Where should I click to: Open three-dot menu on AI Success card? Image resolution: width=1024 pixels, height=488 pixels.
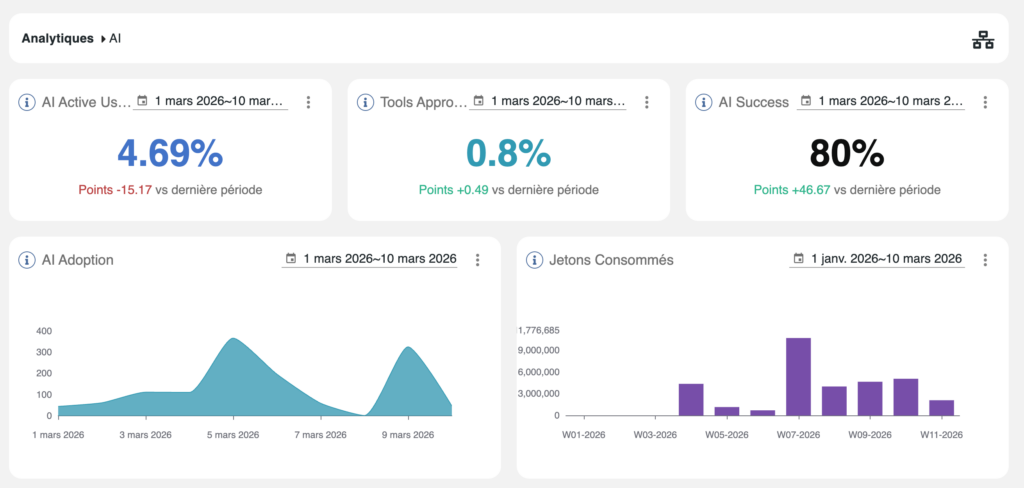(985, 102)
